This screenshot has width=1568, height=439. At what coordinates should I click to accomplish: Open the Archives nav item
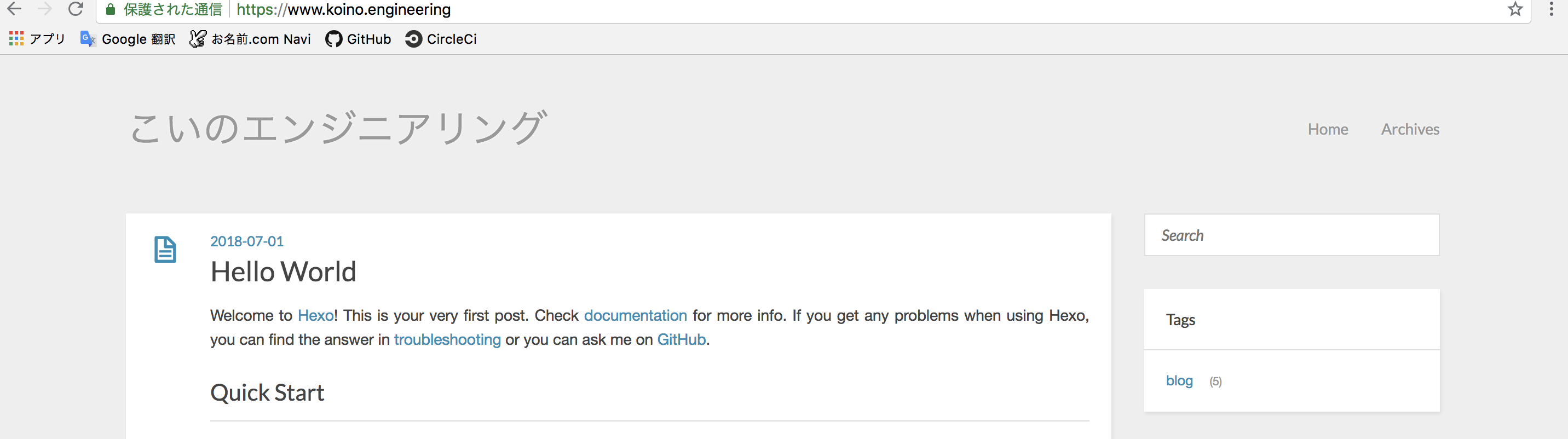point(1410,129)
